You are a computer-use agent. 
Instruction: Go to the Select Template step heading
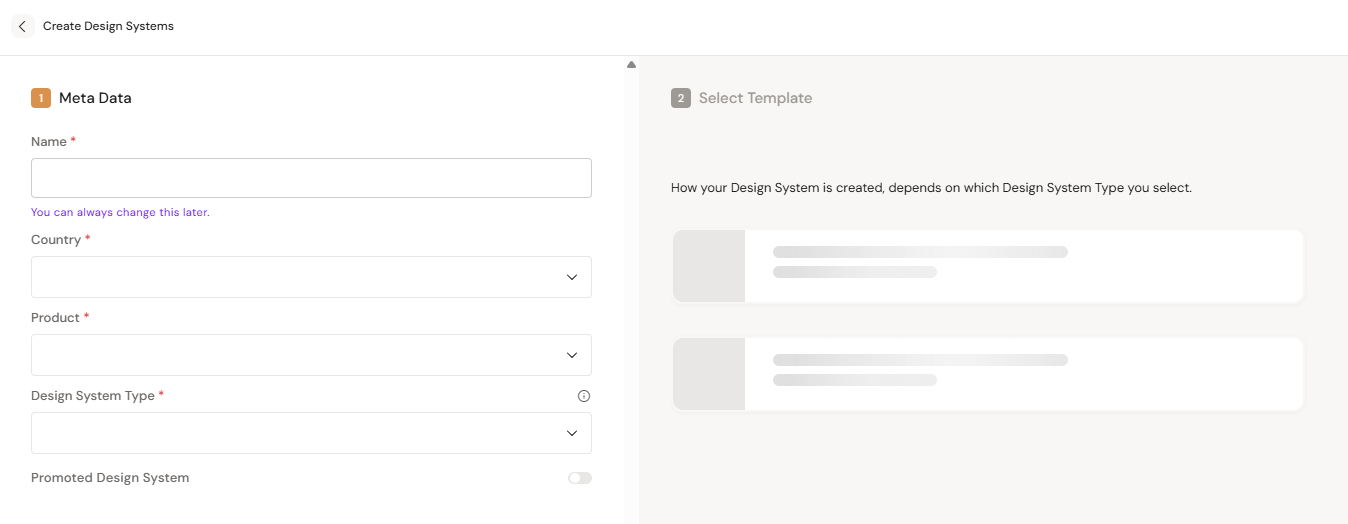pos(755,98)
